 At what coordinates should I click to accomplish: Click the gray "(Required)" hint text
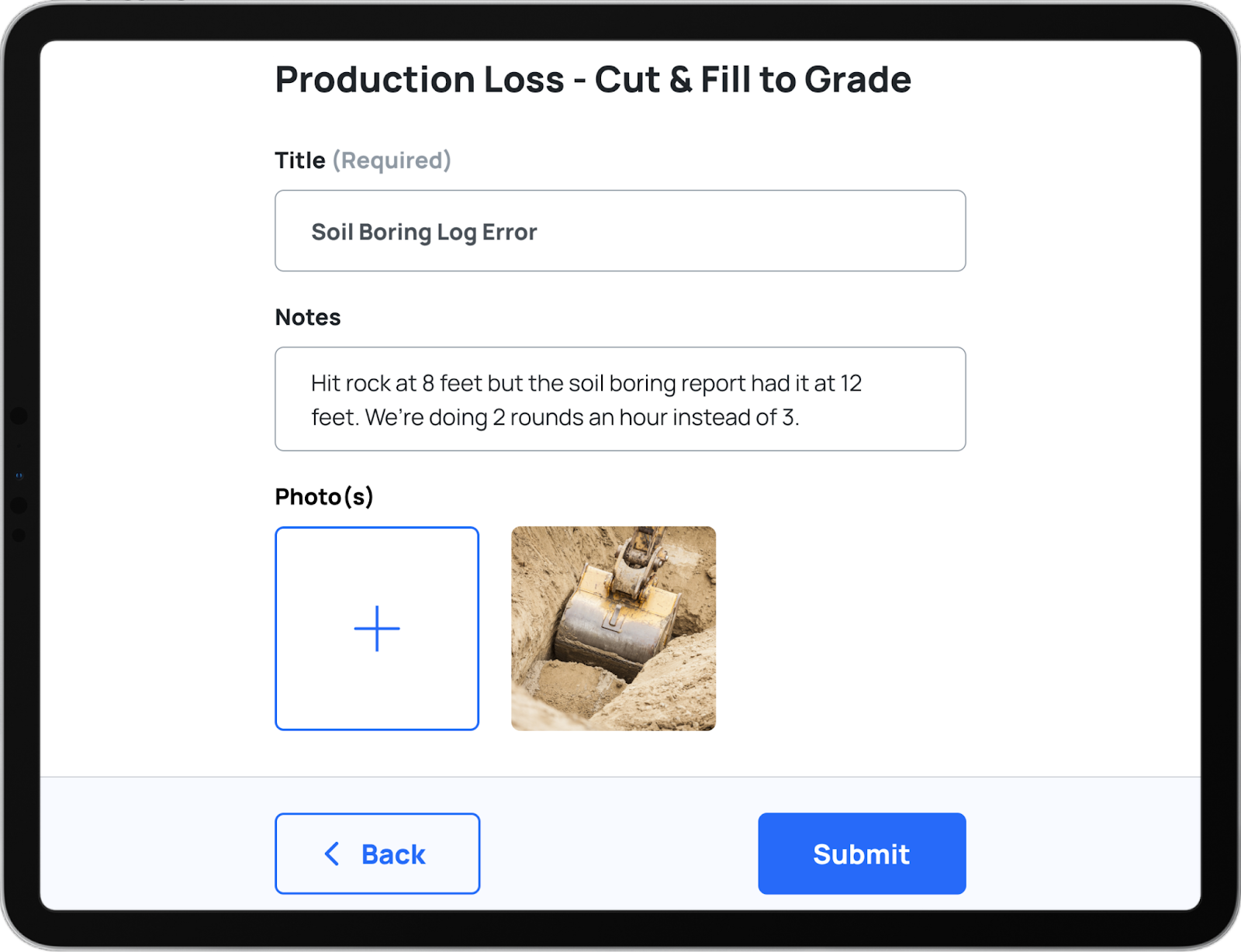[x=392, y=160]
